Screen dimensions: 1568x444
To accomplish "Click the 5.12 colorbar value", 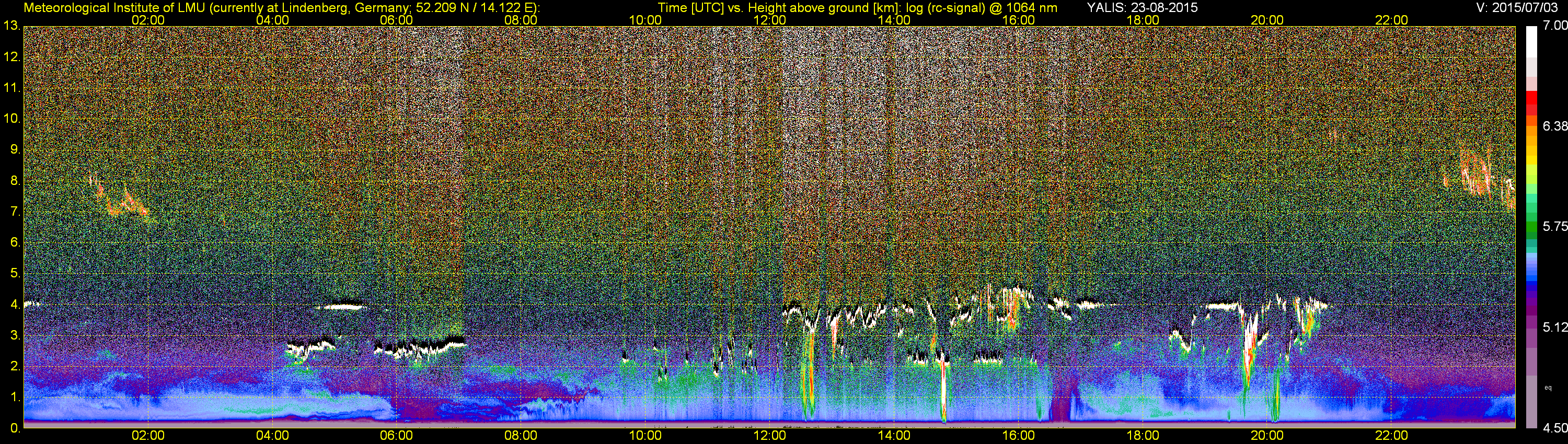I will 1554,328.
